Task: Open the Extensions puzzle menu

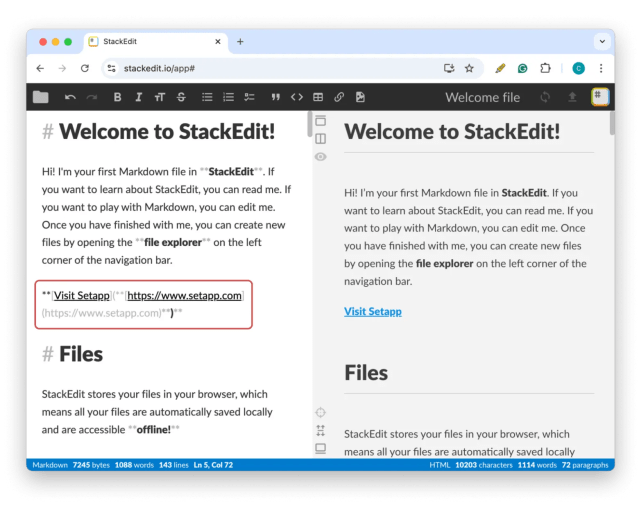Action: click(x=545, y=68)
